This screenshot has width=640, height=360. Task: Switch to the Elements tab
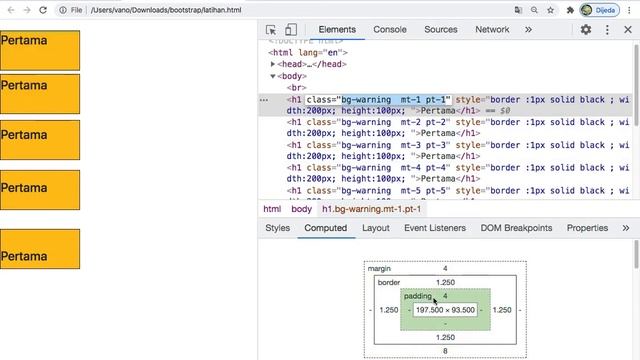coord(337,29)
